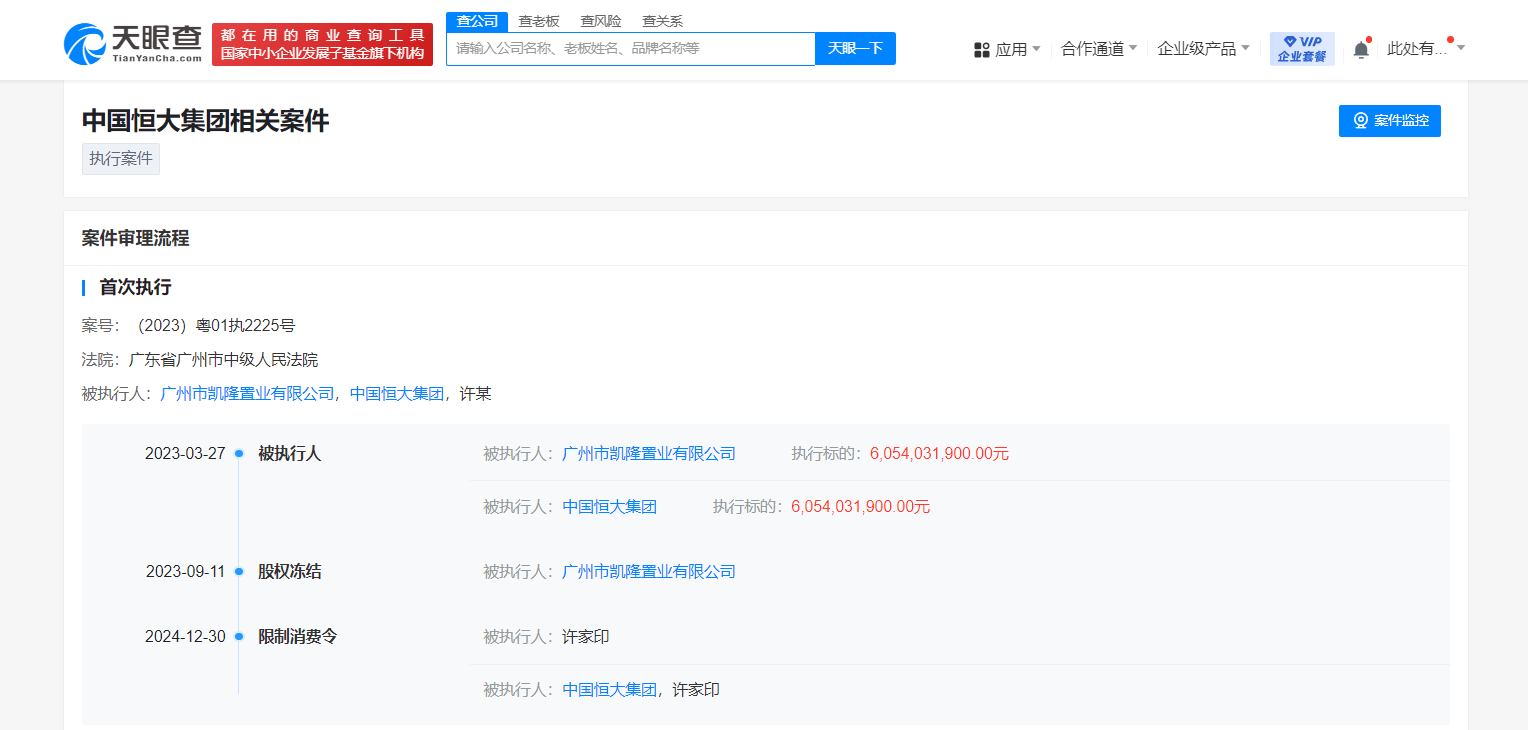The width and height of the screenshot is (1528, 730).
Task: Click the 执行案件 tag
Action: tap(121, 159)
